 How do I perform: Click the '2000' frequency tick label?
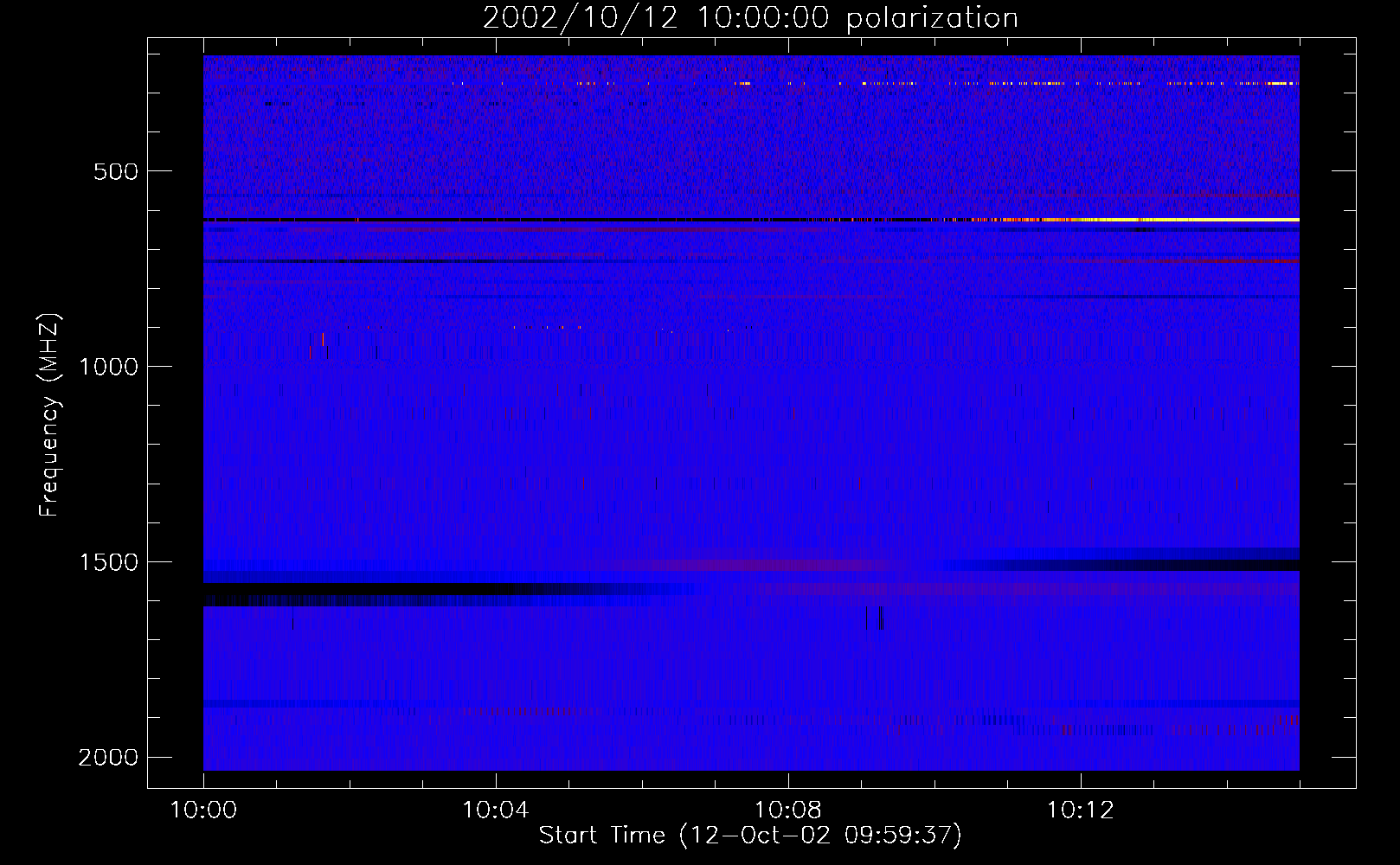[108, 758]
